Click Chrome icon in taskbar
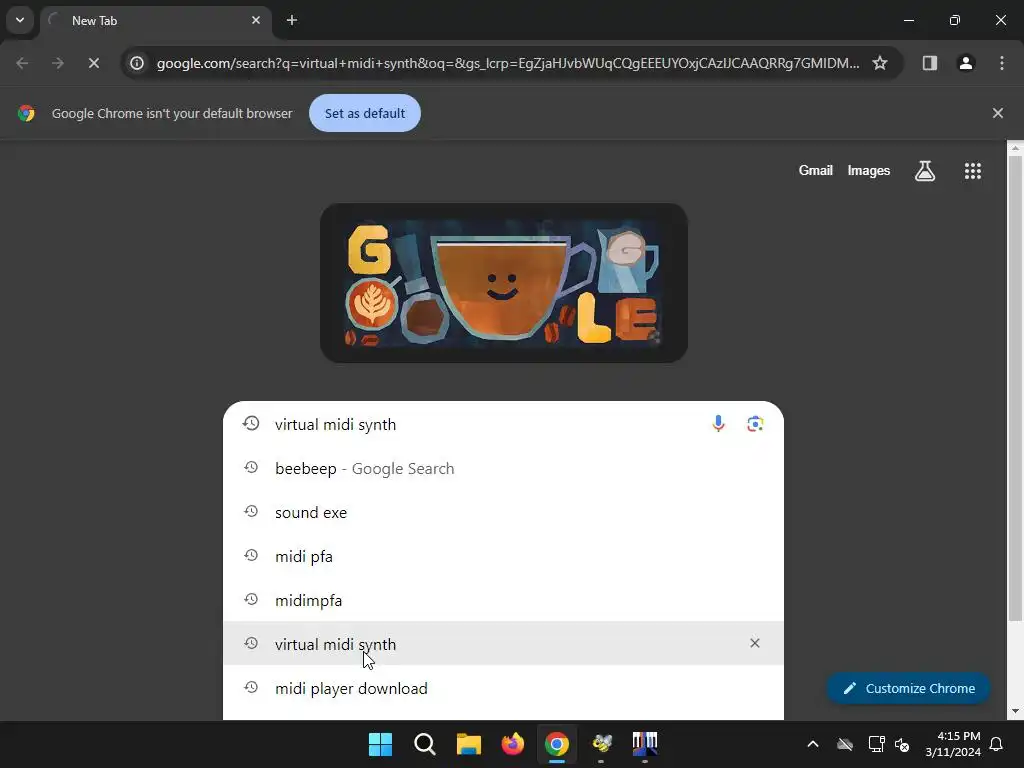1024x768 pixels. tap(556, 744)
